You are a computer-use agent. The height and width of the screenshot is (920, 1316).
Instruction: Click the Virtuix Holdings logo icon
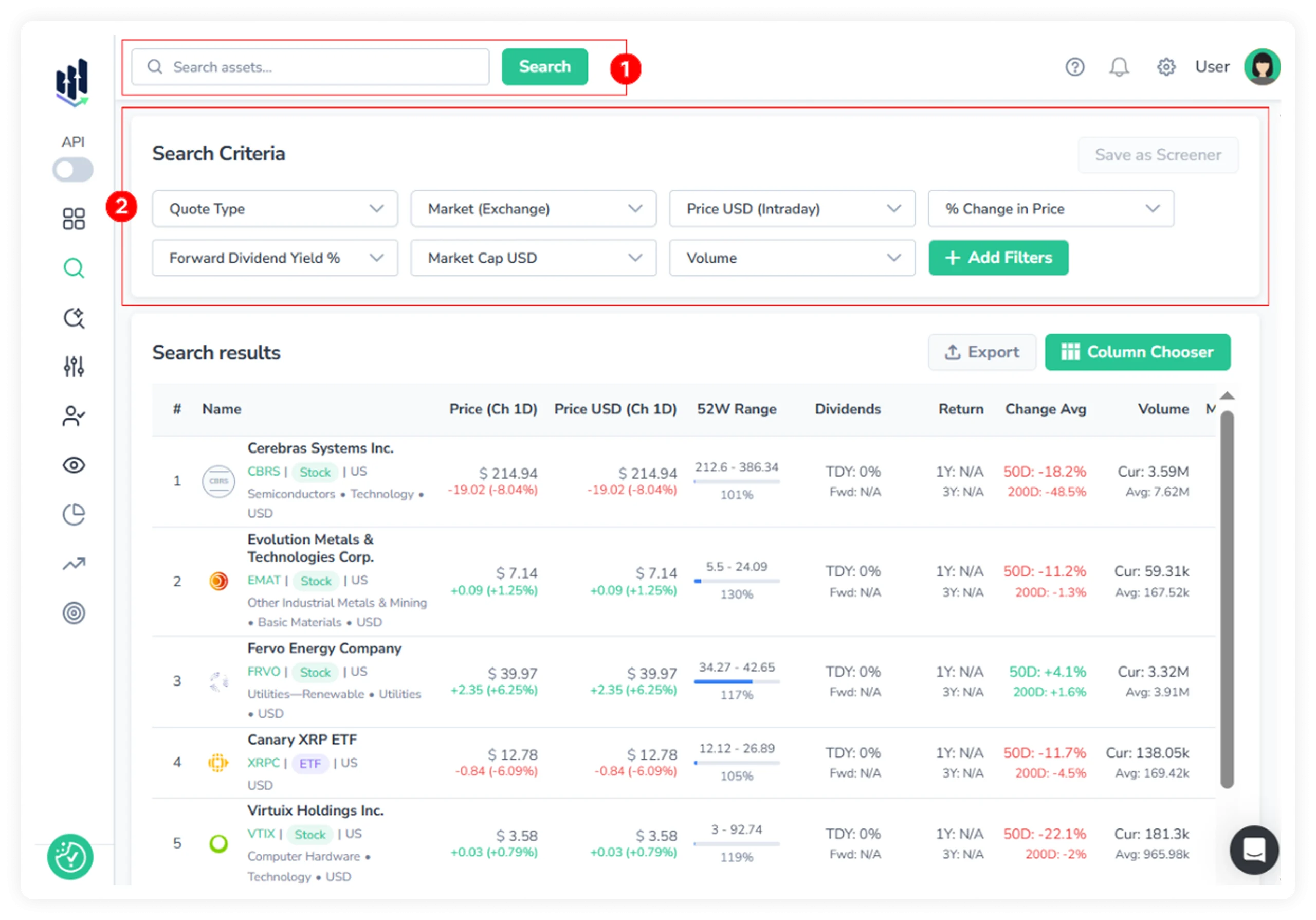[218, 844]
